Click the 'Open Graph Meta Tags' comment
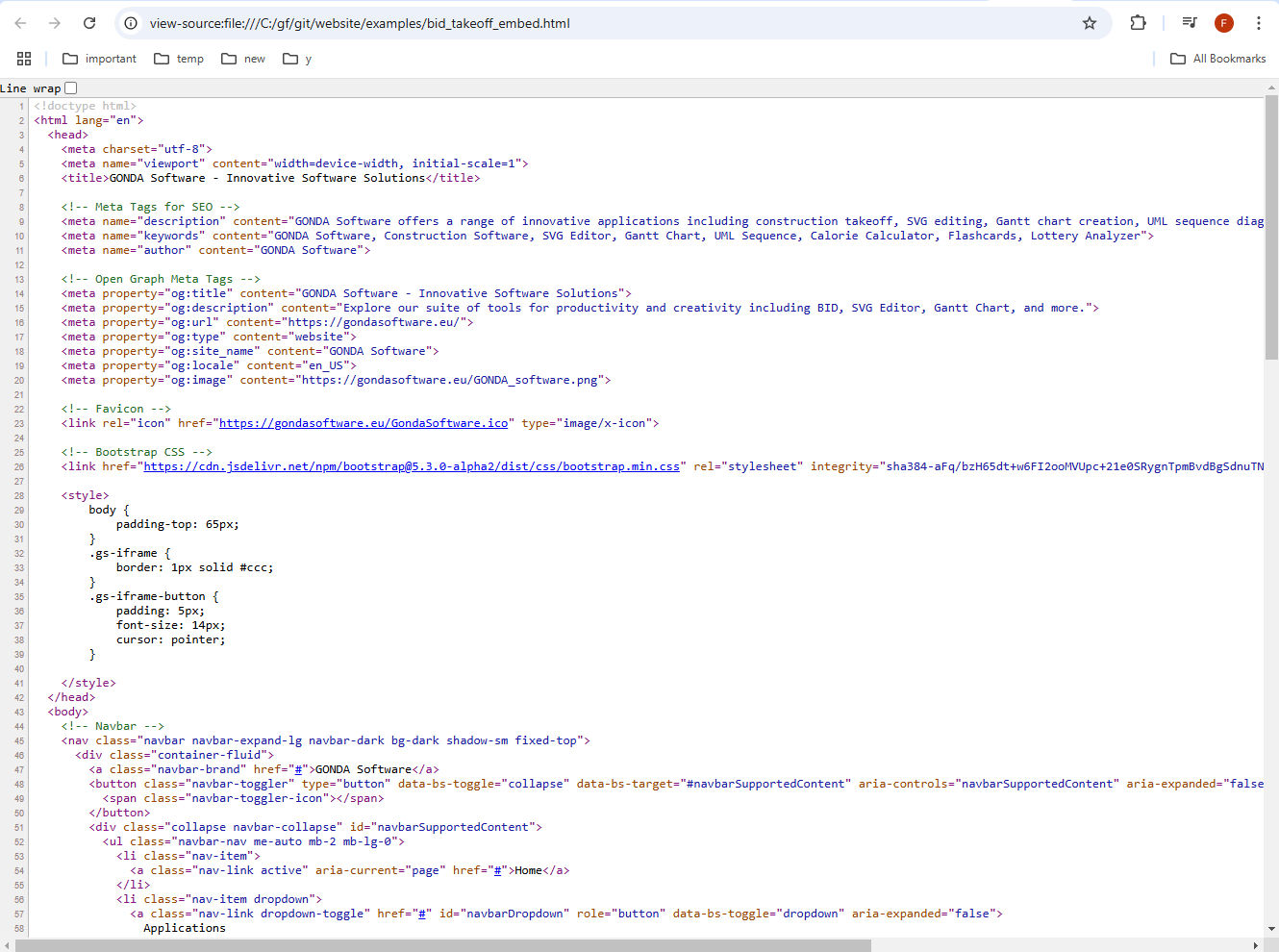 click(162, 279)
